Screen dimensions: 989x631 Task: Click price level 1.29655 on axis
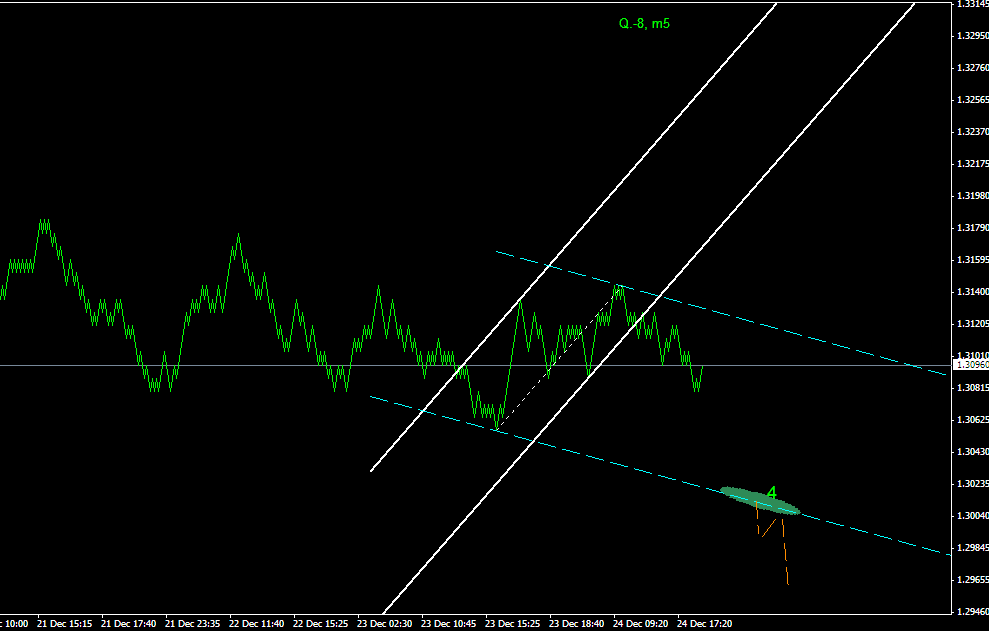[973, 579]
